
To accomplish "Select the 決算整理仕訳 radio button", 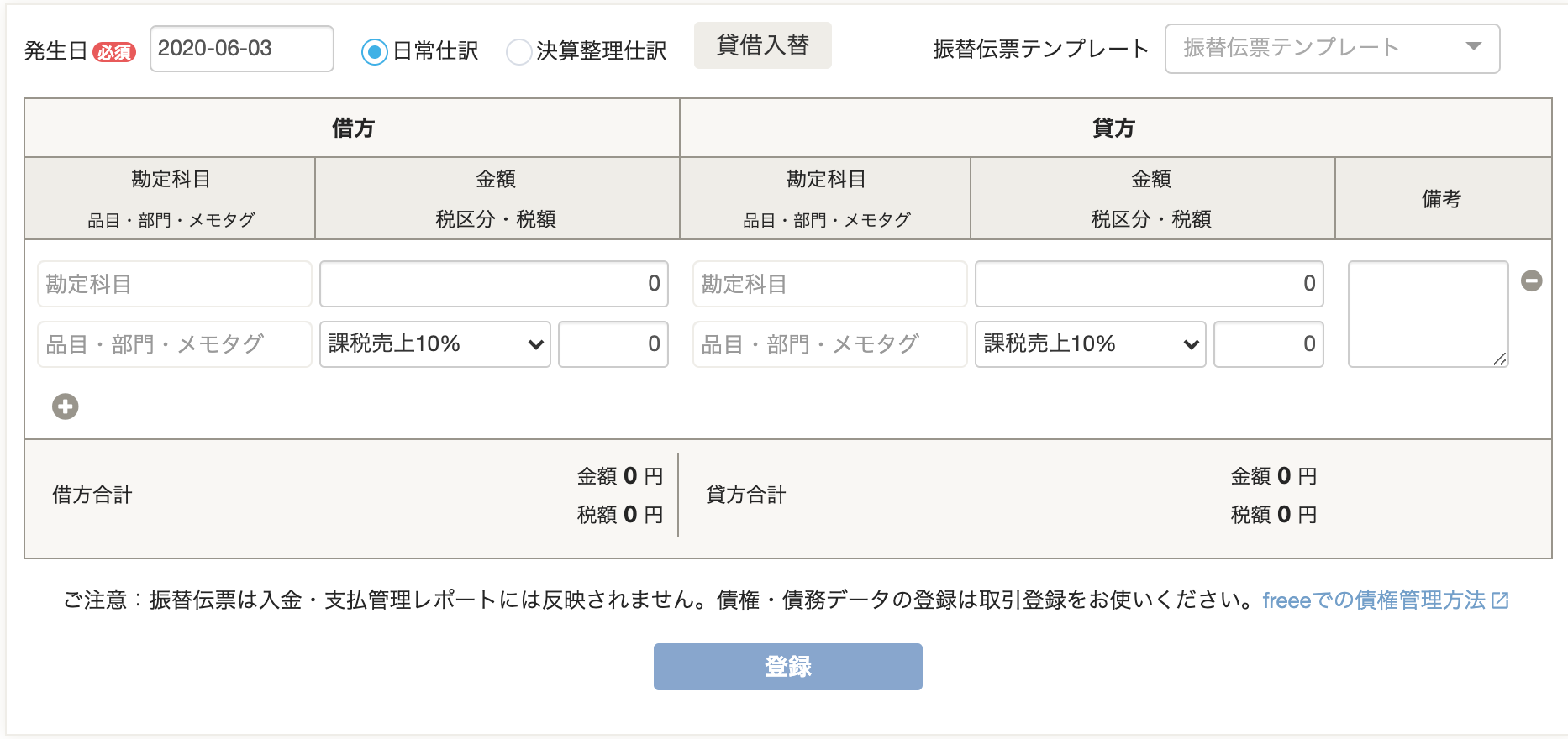I will coord(519,52).
